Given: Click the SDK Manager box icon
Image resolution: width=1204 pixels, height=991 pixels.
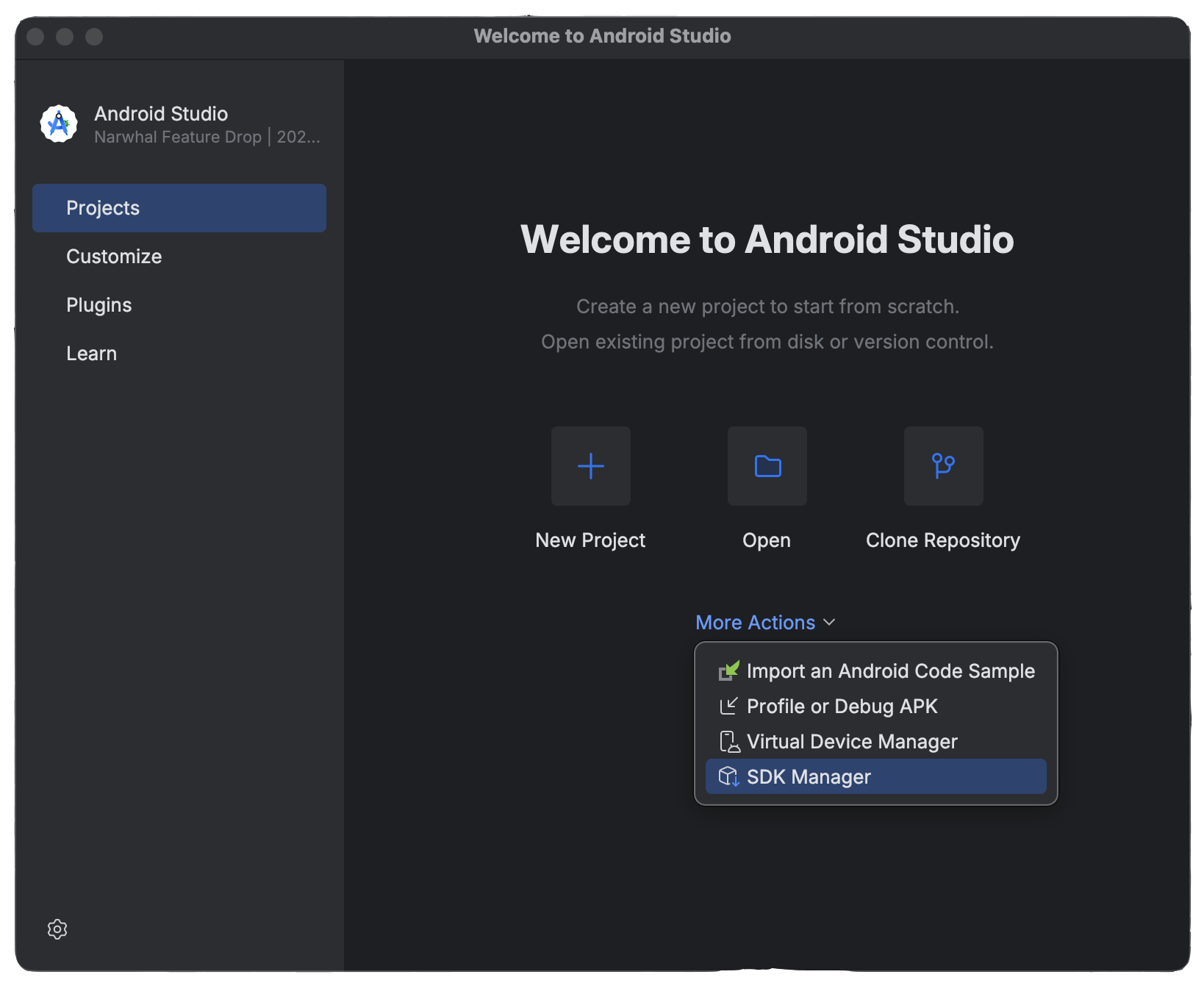Looking at the screenshot, I should (x=728, y=776).
